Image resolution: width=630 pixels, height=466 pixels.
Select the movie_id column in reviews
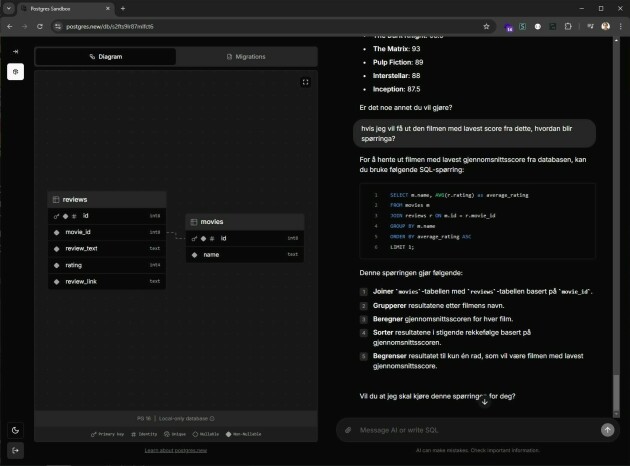point(107,232)
